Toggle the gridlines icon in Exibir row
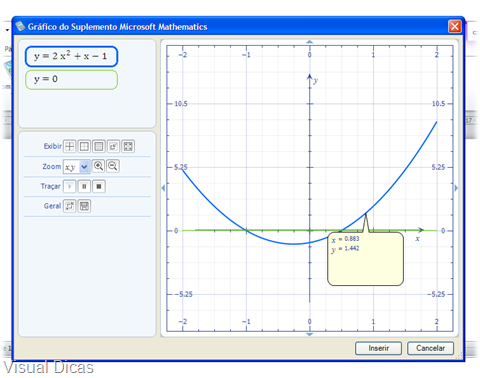Image resolution: width=480 pixels, height=378 pixels. pyautogui.click(x=99, y=146)
